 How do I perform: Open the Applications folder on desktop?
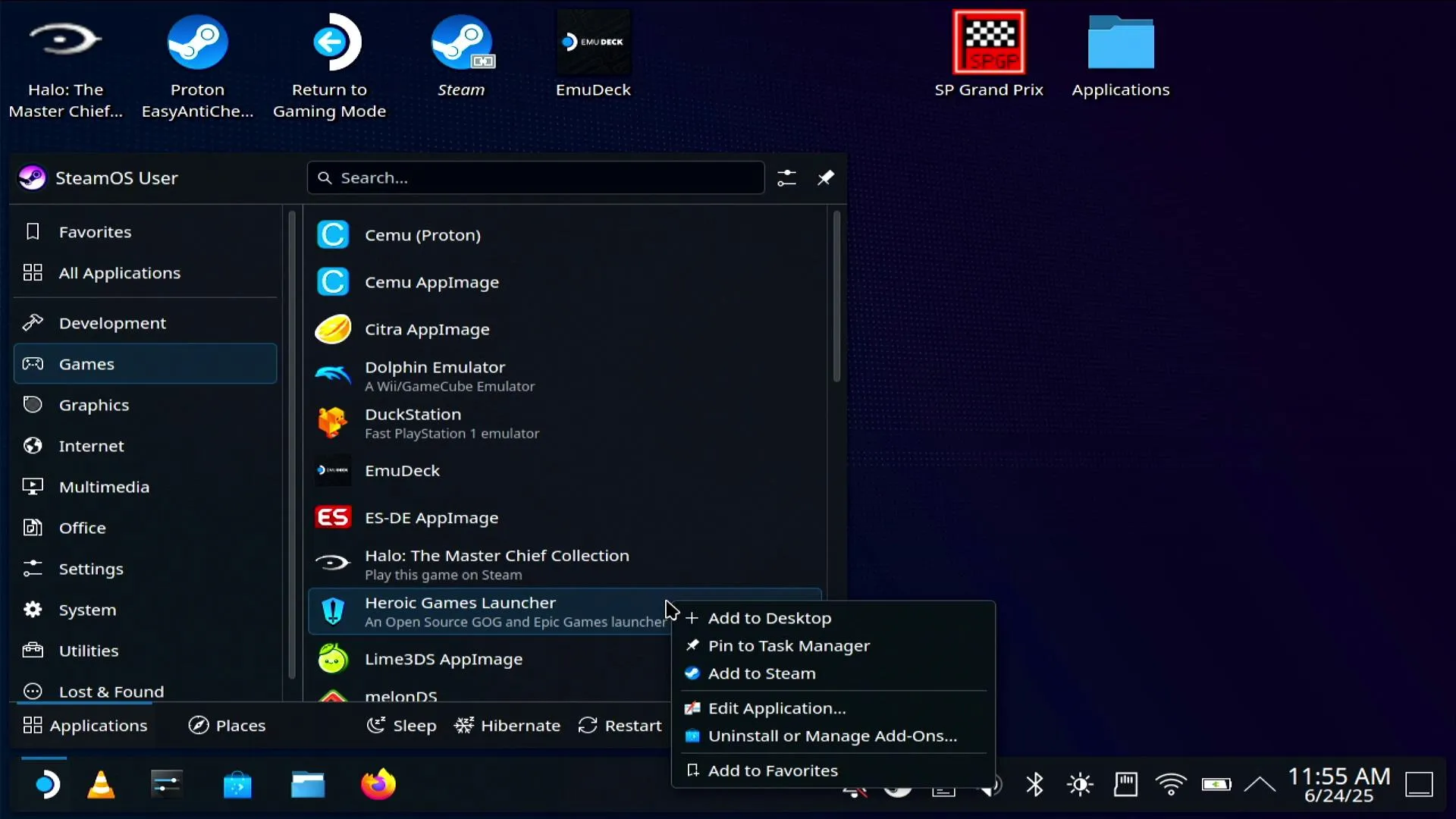1121,57
